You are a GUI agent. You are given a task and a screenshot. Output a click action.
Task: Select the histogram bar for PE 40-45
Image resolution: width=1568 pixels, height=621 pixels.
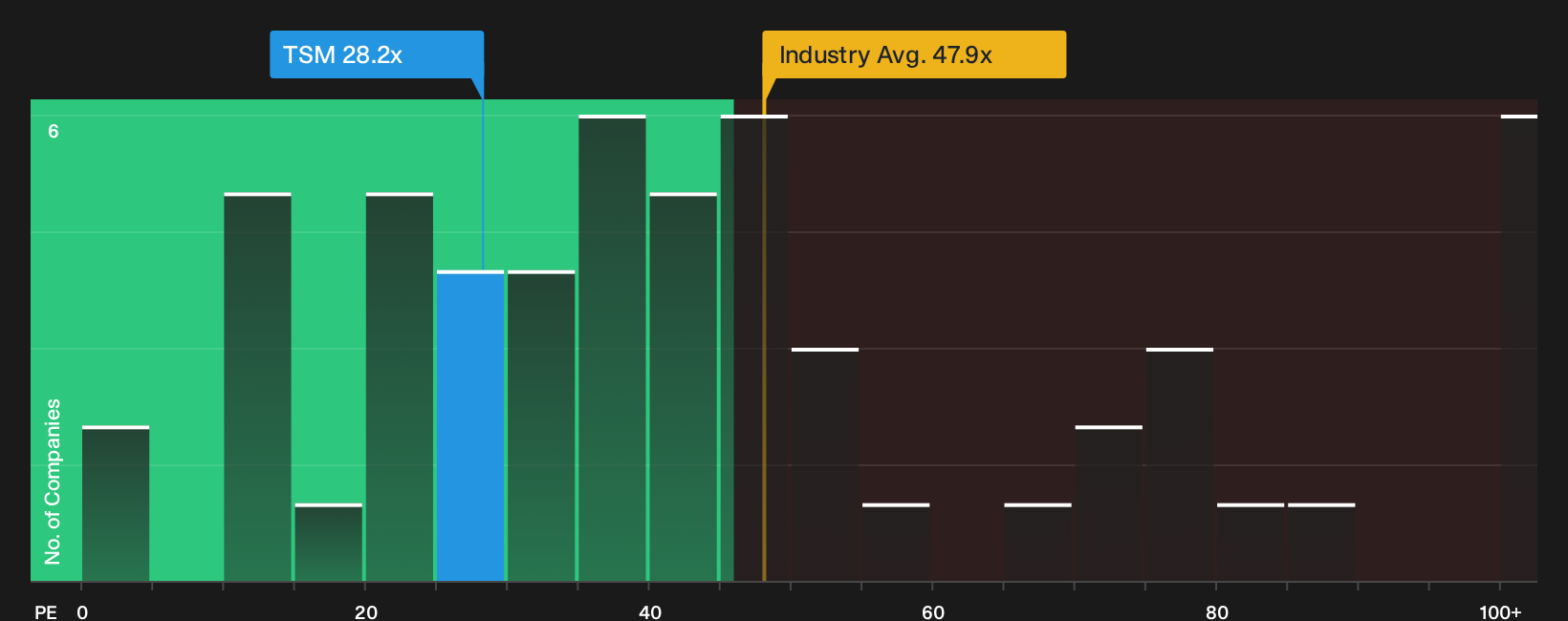pyautogui.click(x=684, y=387)
